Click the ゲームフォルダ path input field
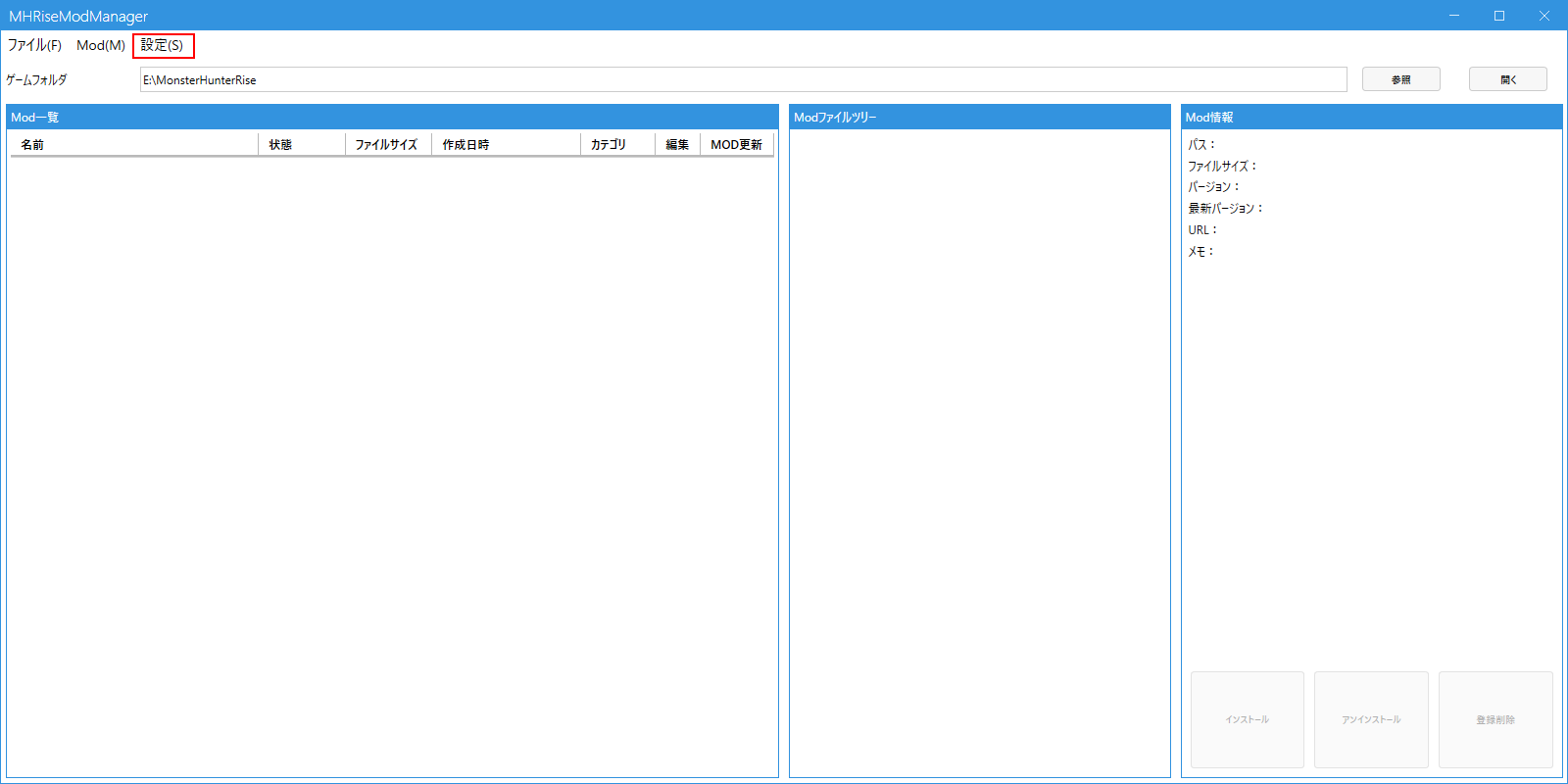The height and width of the screenshot is (784, 1568). click(744, 79)
